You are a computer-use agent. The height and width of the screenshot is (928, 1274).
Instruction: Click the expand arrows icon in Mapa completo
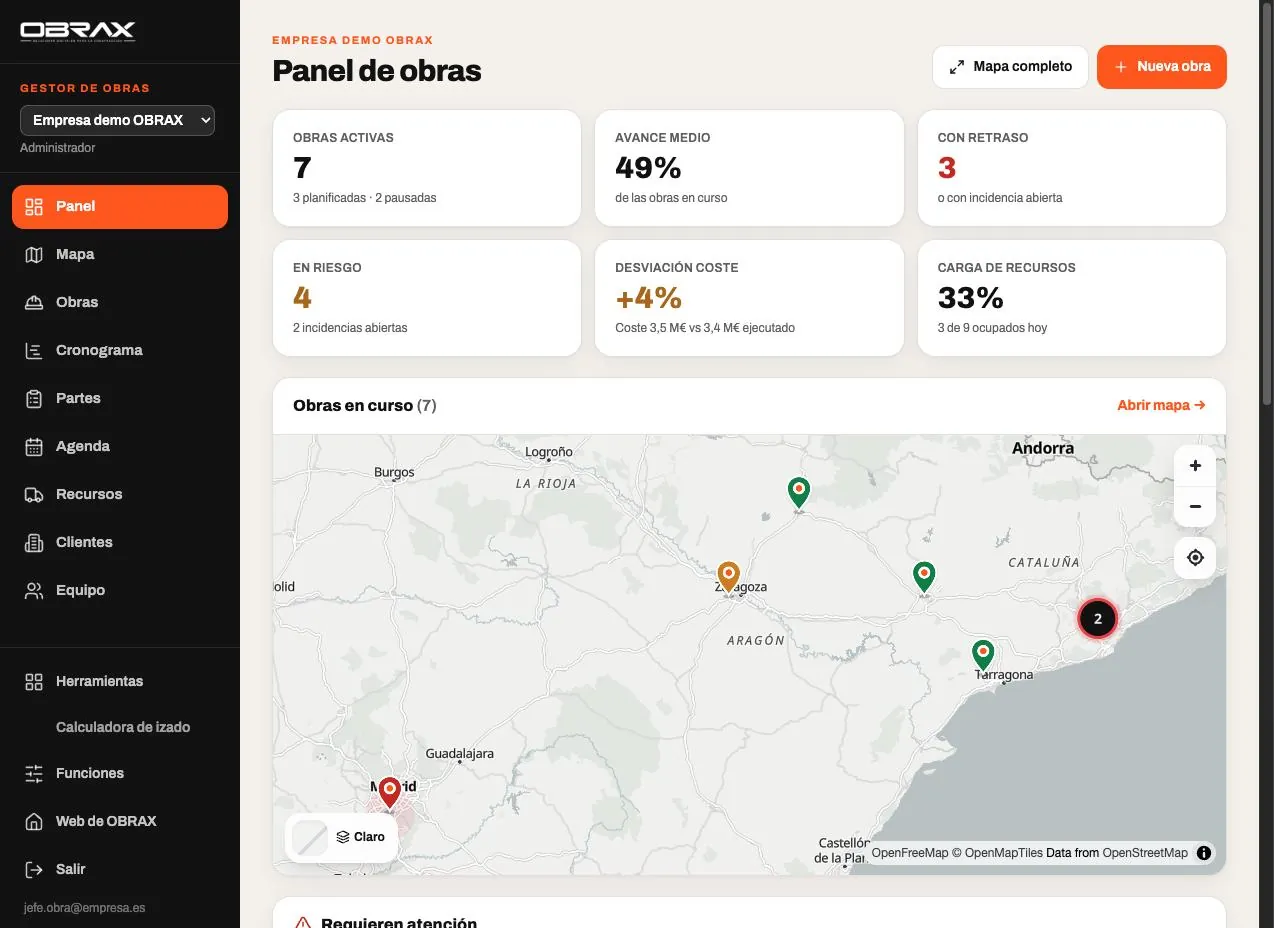[957, 67]
